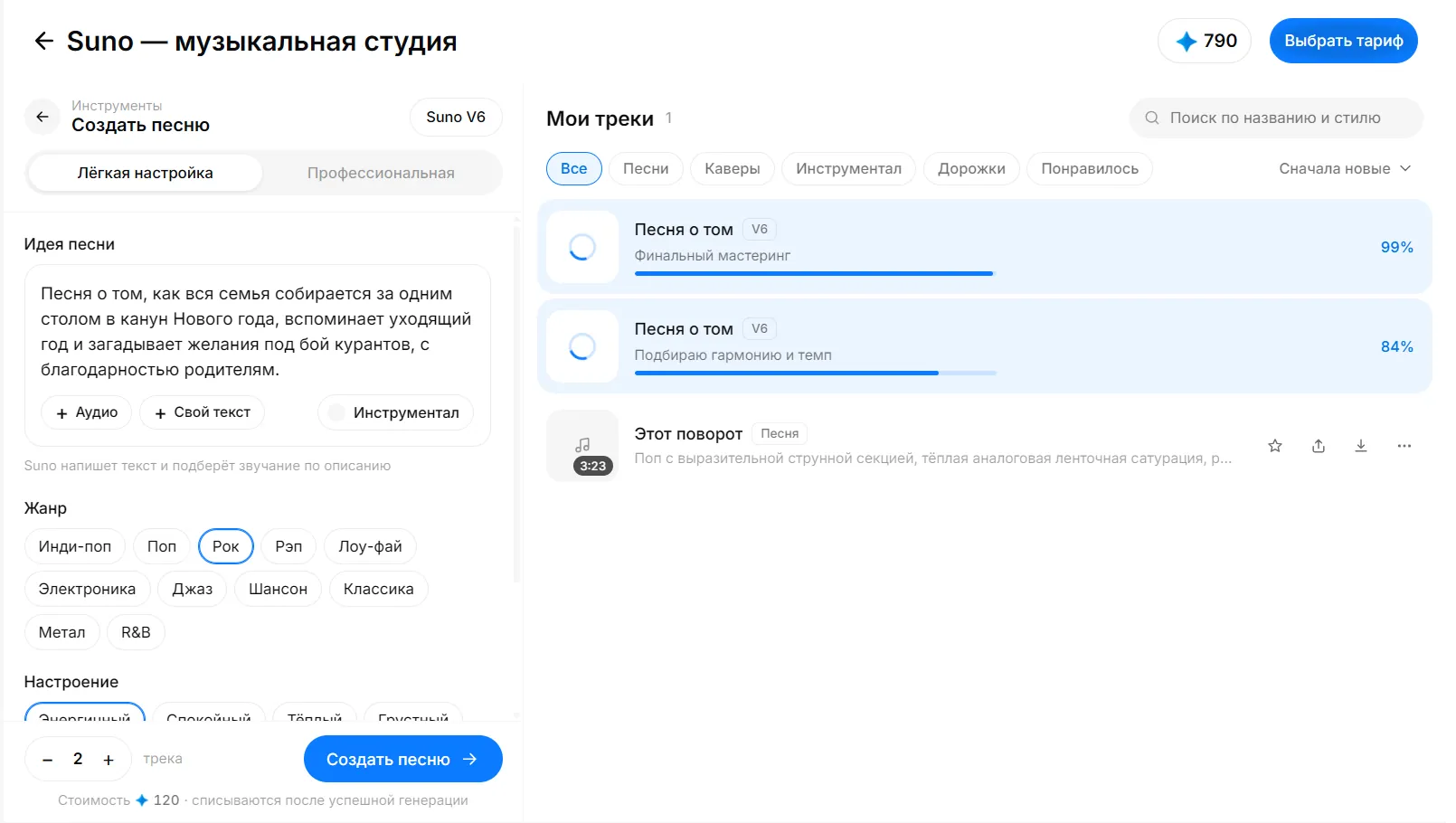The height and width of the screenshot is (823, 1456).
Task: Open the Сначала новые sort dropdown
Action: 1345,168
